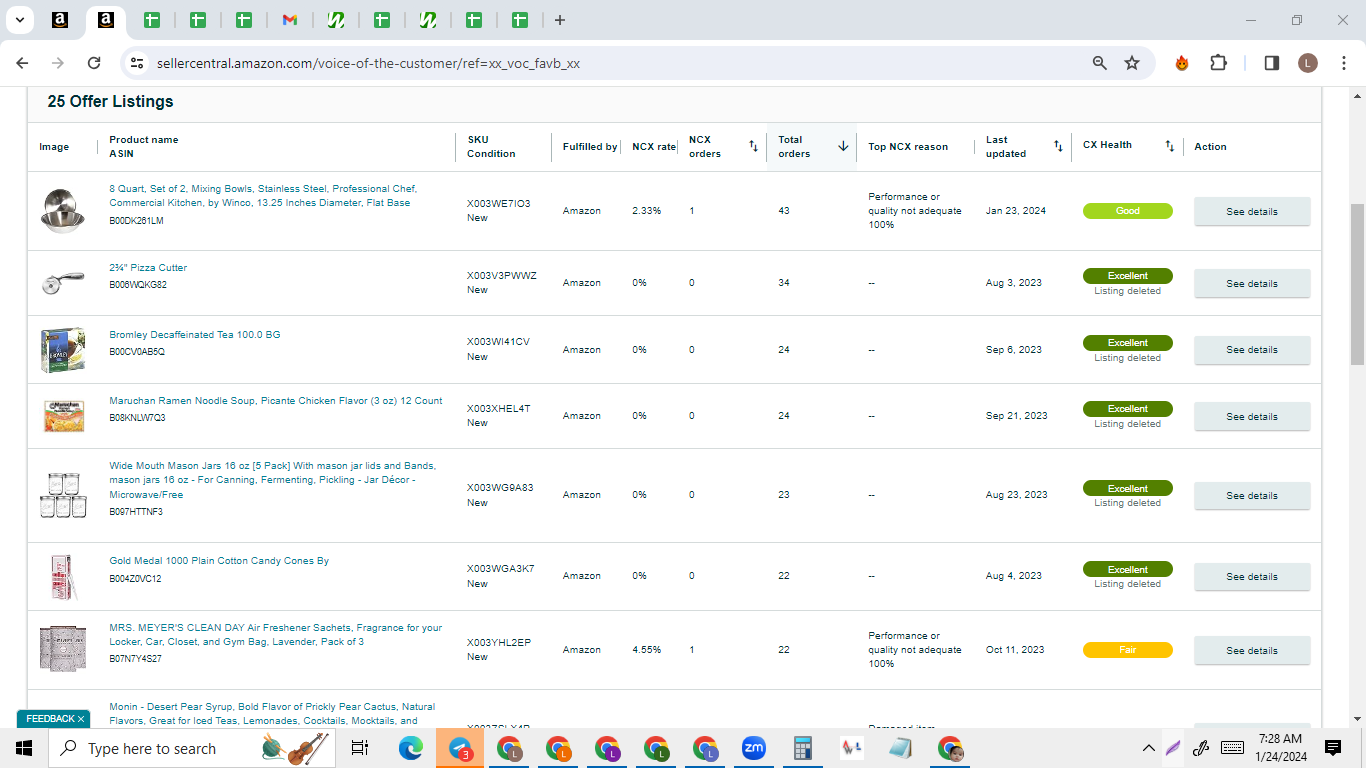The height and width of the screenshot is (768, 1366).
Task: Open the 8 Quart Mixing Bowls product link
Action: (263, 195)
